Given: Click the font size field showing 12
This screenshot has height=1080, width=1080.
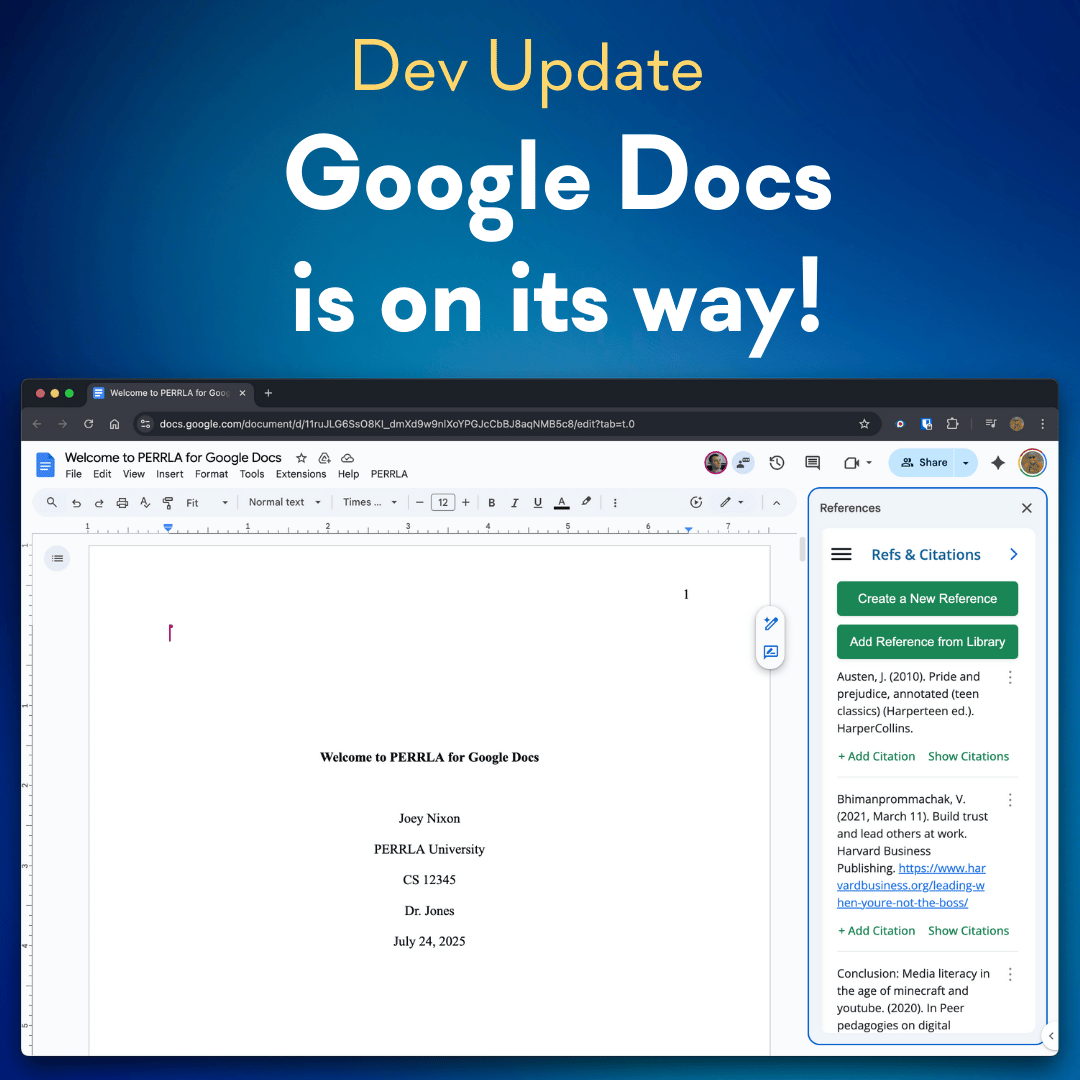Looking at the screenshot, I should [x=443, y=503].
